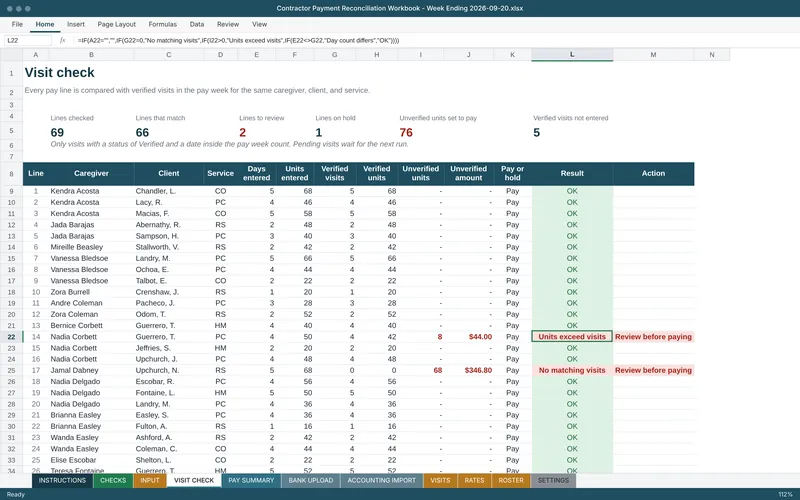The image size is (800, 500).
Task: Switch to the RATES sheet tab
Action: [x=474, y=481]
